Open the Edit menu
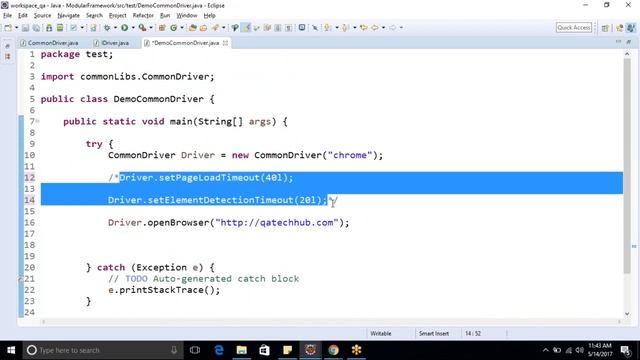640x360 pixels. (23, 16)
